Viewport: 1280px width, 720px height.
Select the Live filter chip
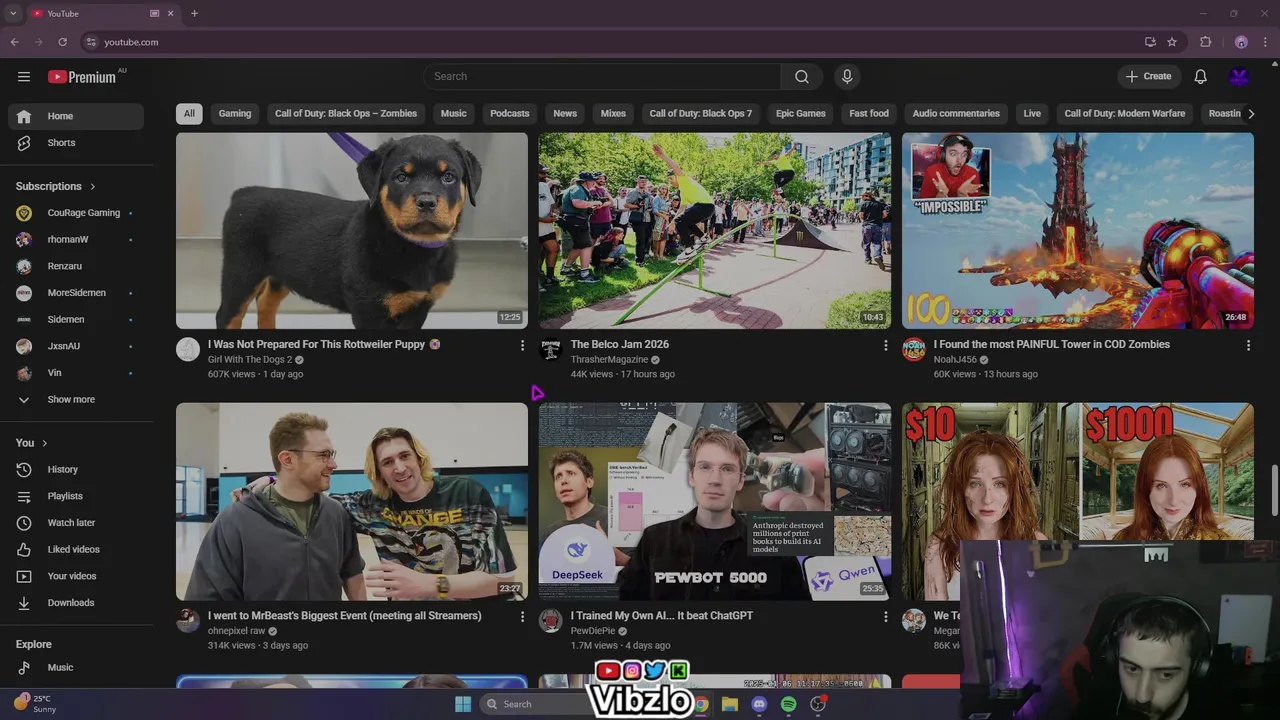pos(1032,114)
